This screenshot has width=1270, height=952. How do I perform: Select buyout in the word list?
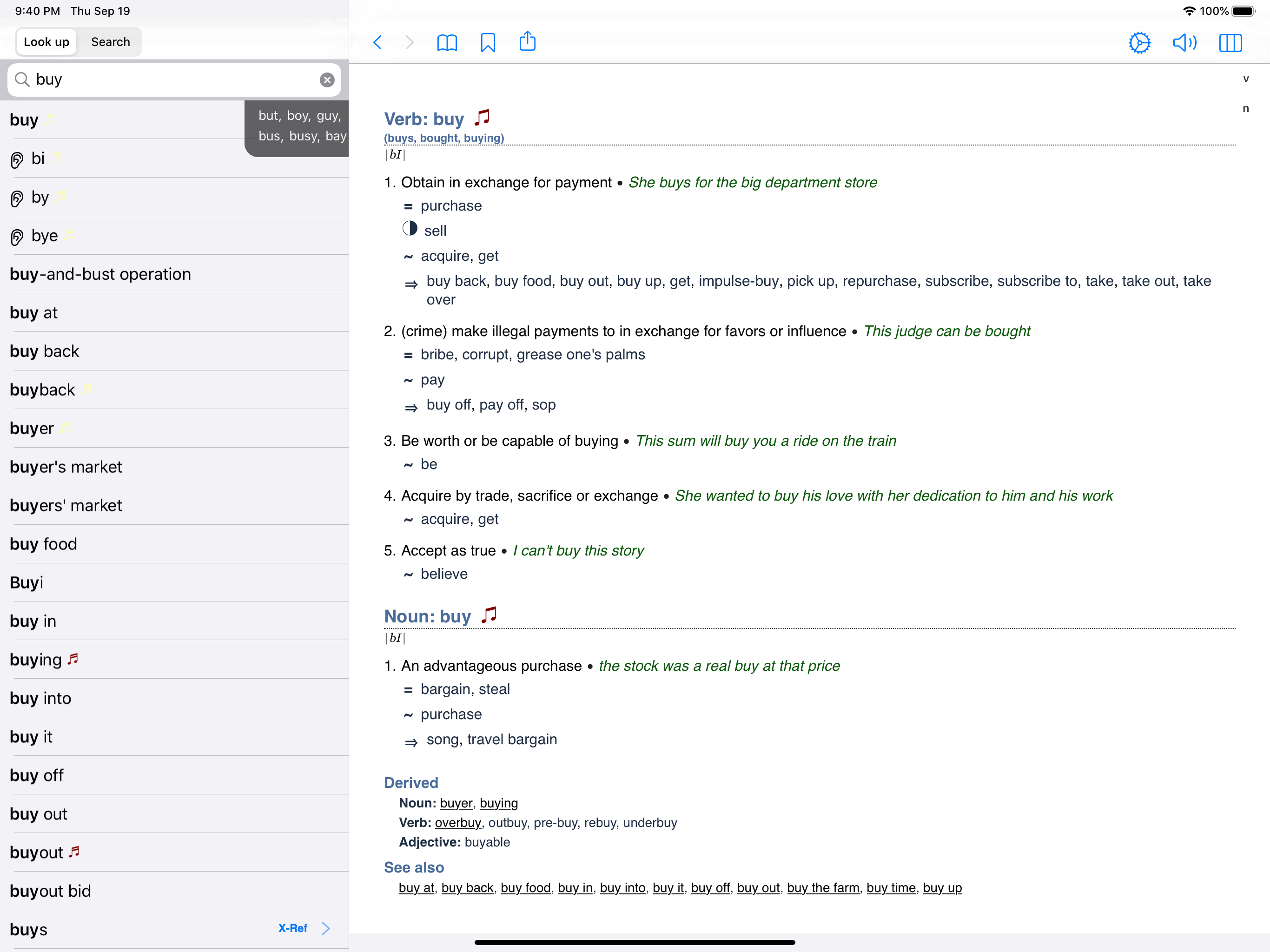tap(37, 853)
